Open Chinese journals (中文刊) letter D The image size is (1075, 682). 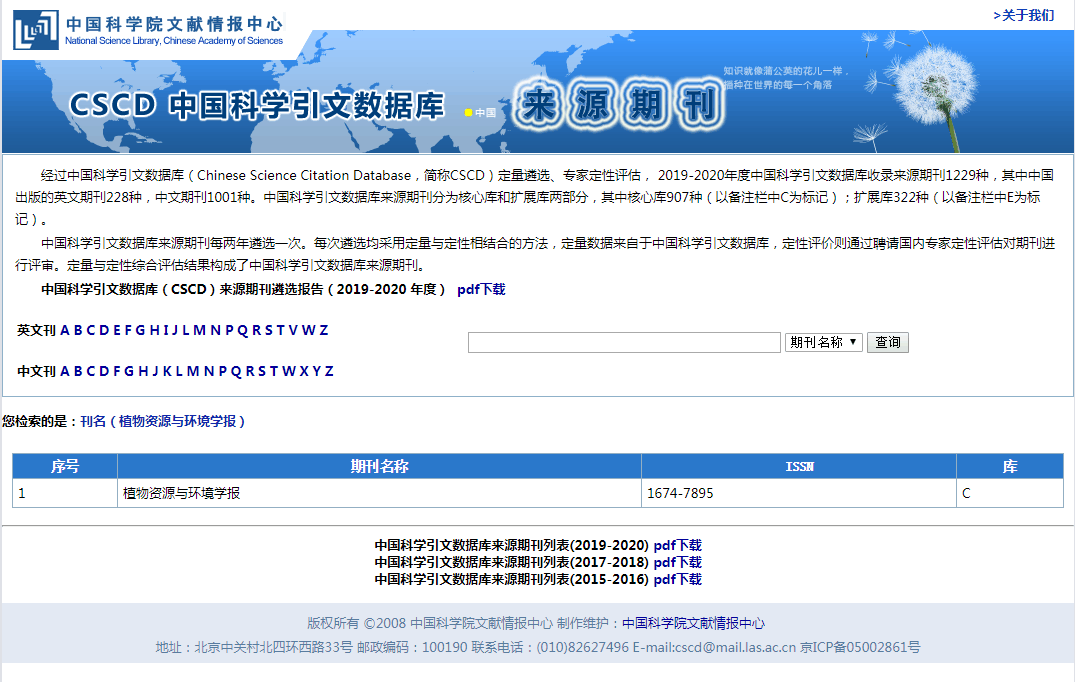(104, 372)
